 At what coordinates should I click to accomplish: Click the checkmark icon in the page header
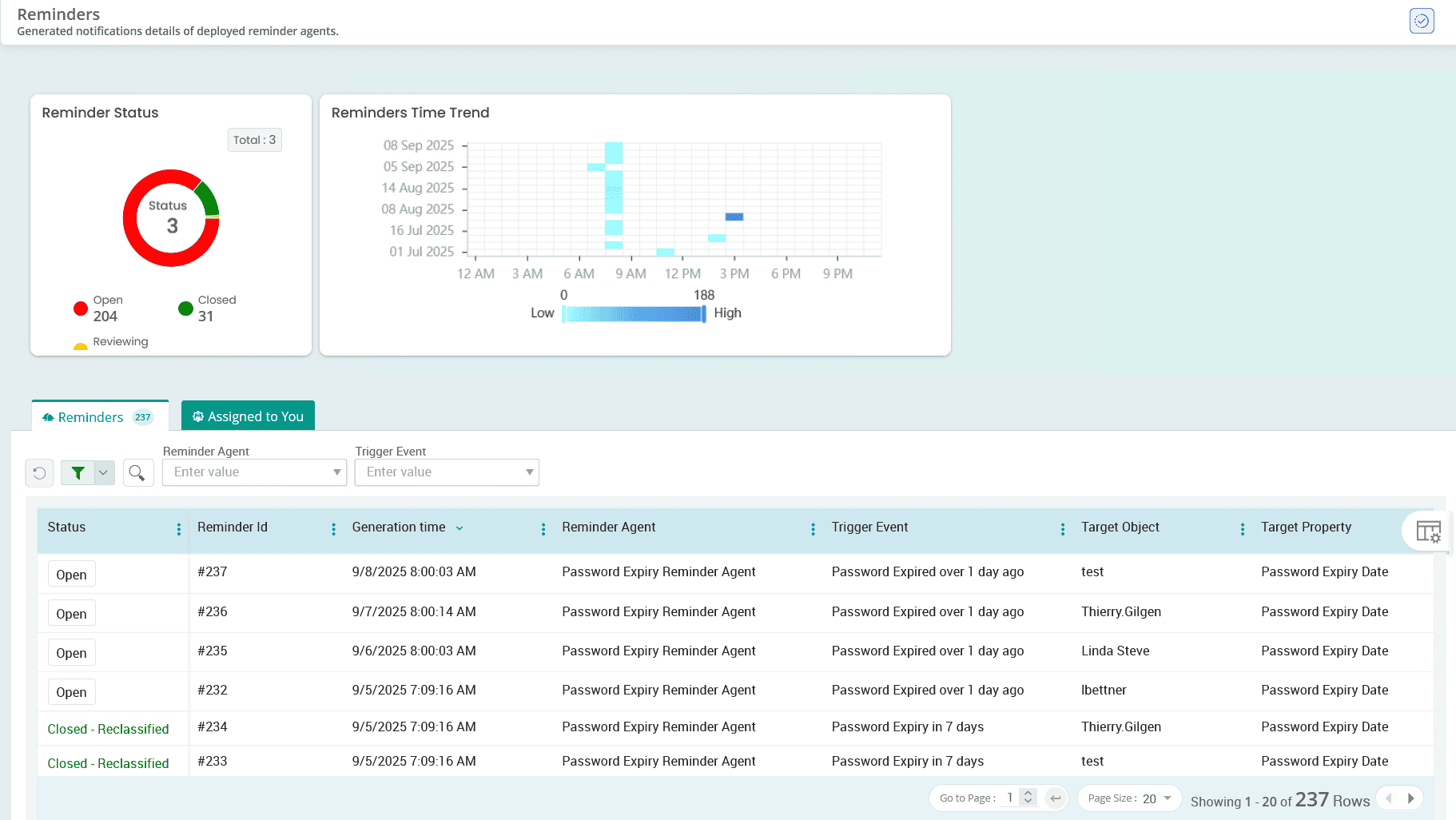tap(1421, 21)
